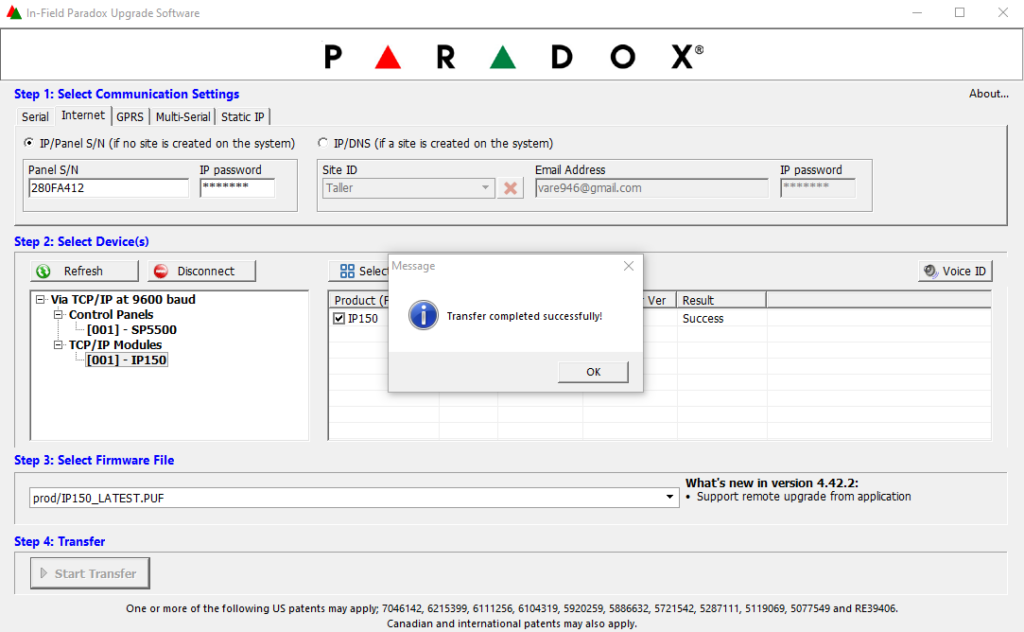Collapse the Control Panels tree node
The width and height of the screenshot is (1024, 632).
(58, 315)
